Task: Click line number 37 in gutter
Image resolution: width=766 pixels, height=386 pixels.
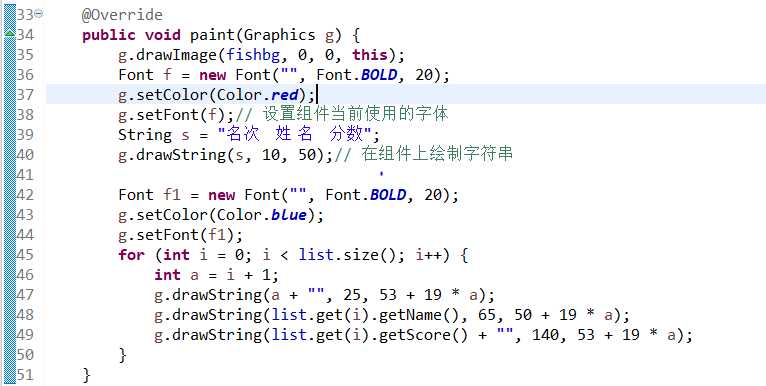Action: [25, 94]
